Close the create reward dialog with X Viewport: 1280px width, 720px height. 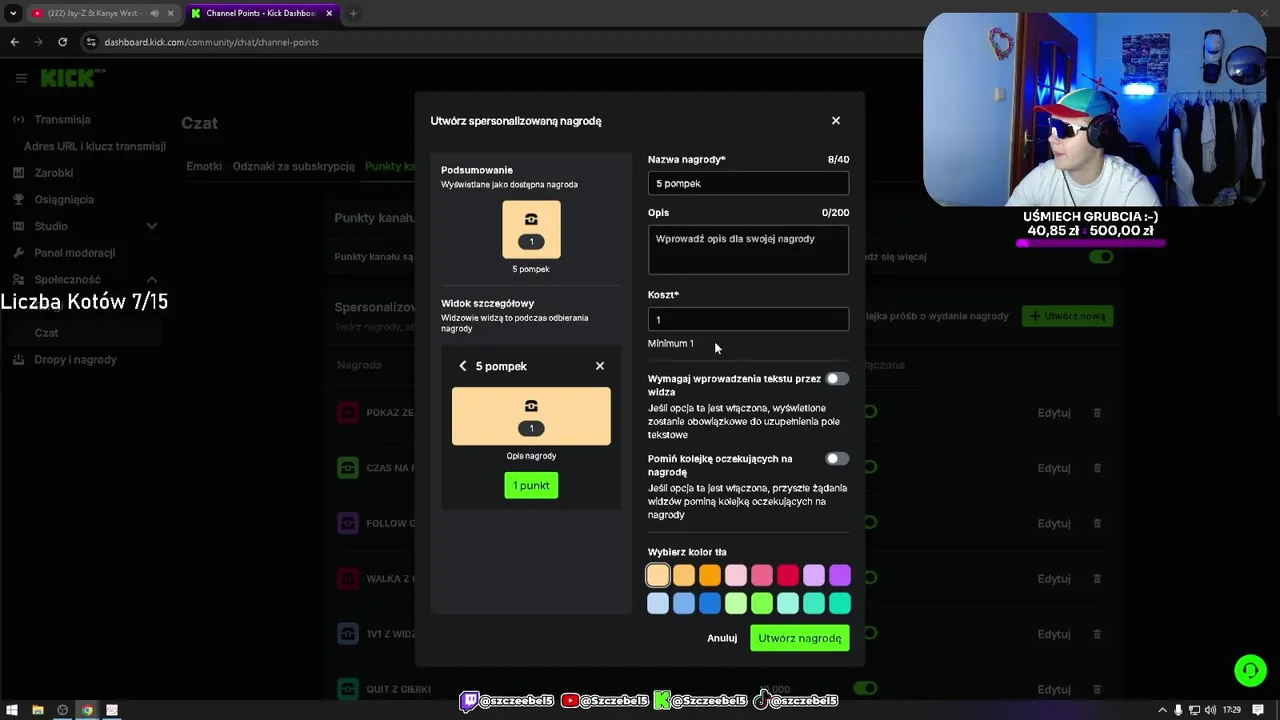click(x=836, y=121)
